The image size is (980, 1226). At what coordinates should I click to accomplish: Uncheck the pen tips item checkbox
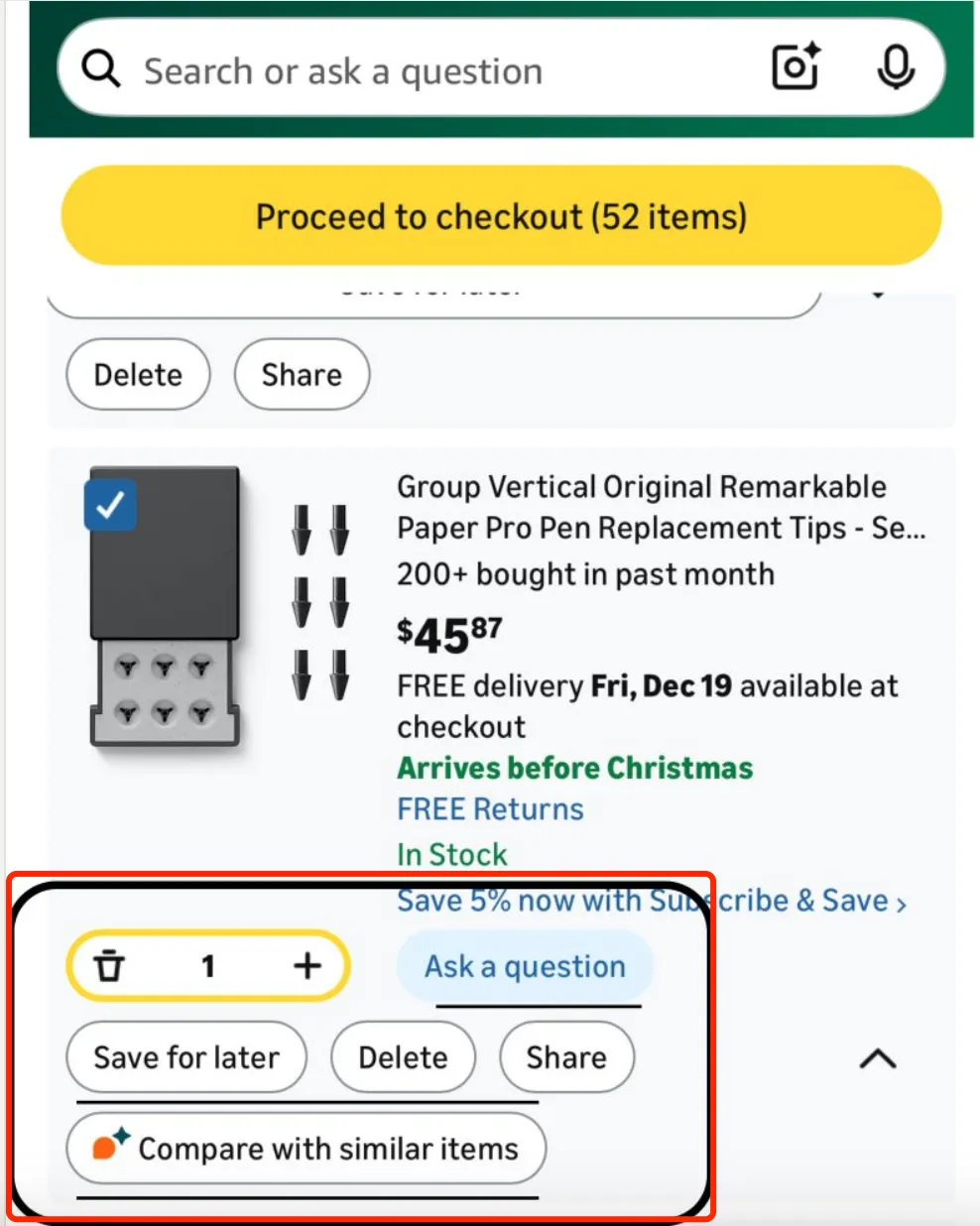click(110, 505)
